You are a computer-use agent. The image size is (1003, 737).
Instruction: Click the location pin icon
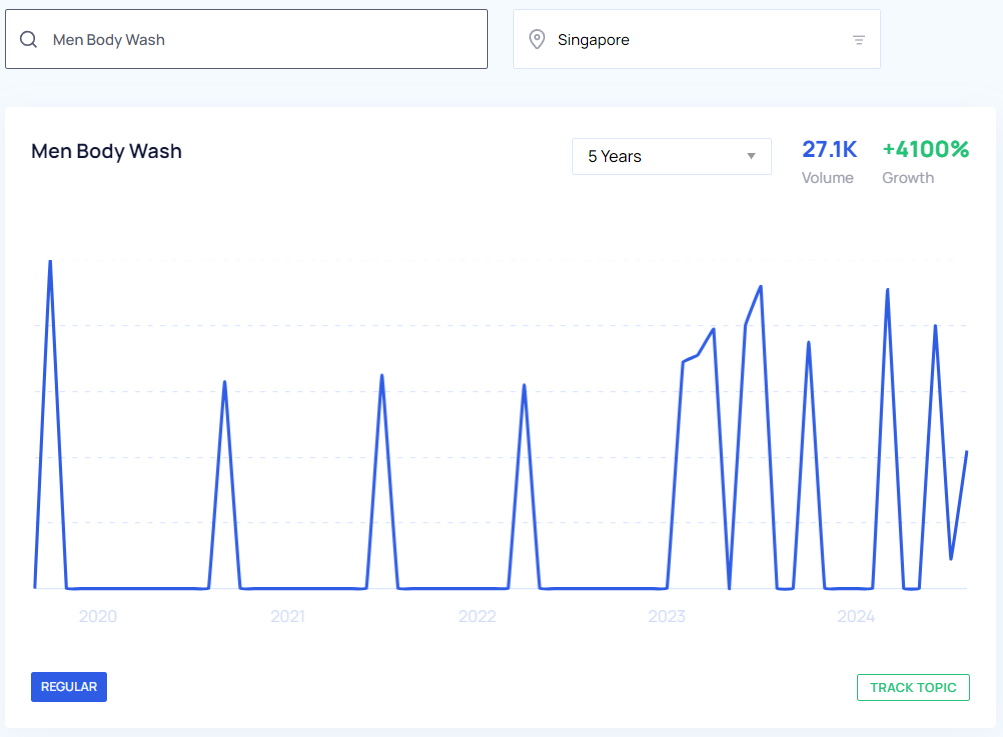537,40
